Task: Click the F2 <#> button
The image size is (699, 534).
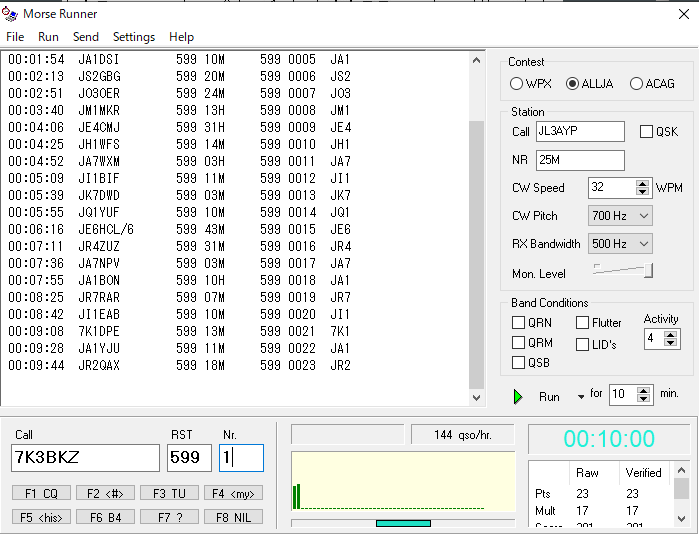Action: 105,493
